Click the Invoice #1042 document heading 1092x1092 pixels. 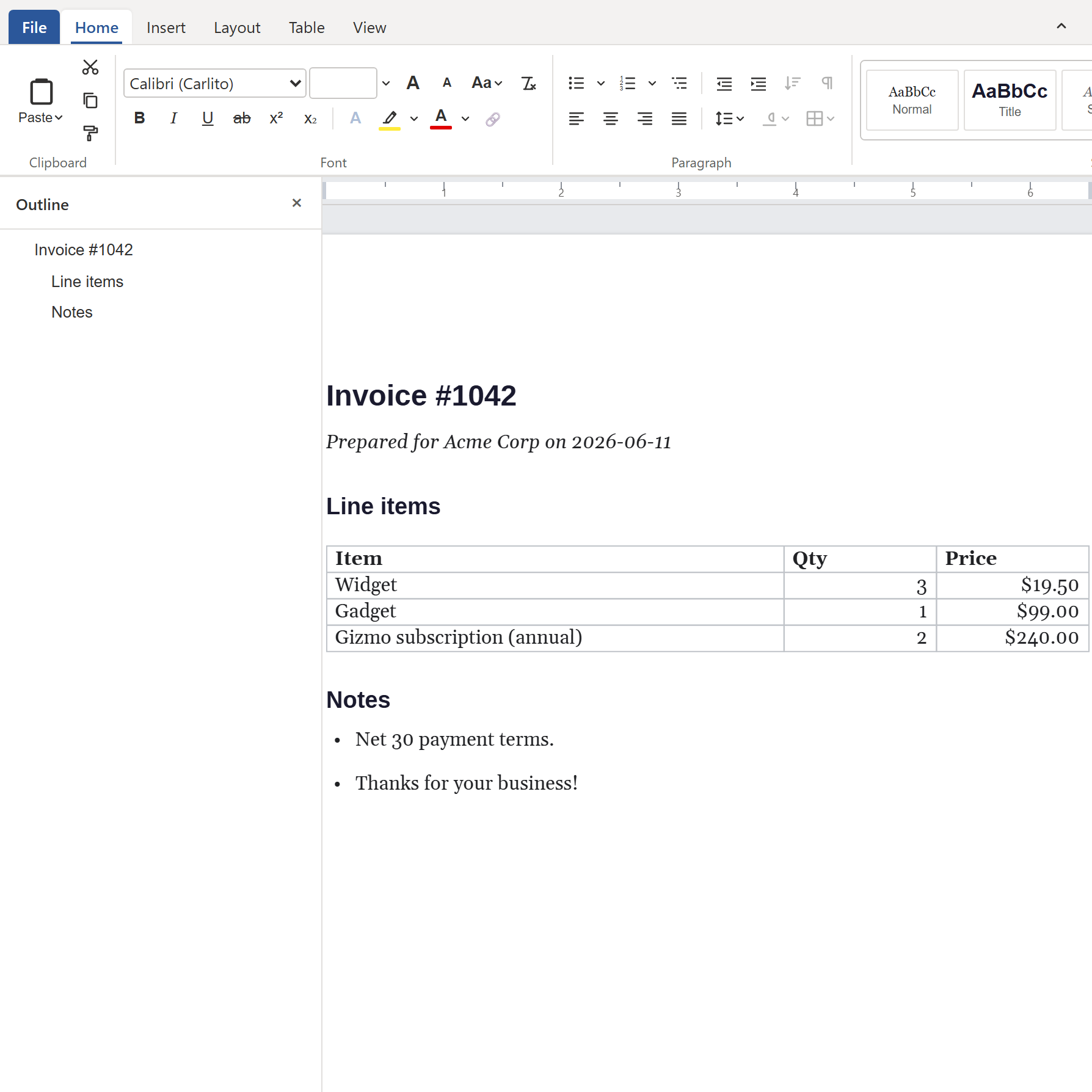(421, 396)
